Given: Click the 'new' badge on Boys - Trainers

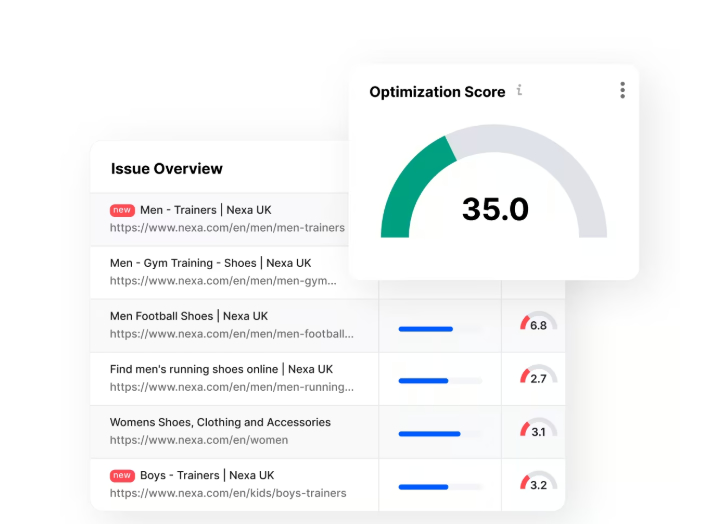Looking at the screenshot, I should tap(122, 475).
